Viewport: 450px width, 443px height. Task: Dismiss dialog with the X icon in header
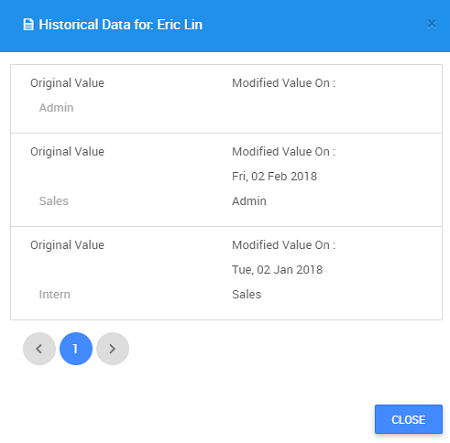(431, 24)
